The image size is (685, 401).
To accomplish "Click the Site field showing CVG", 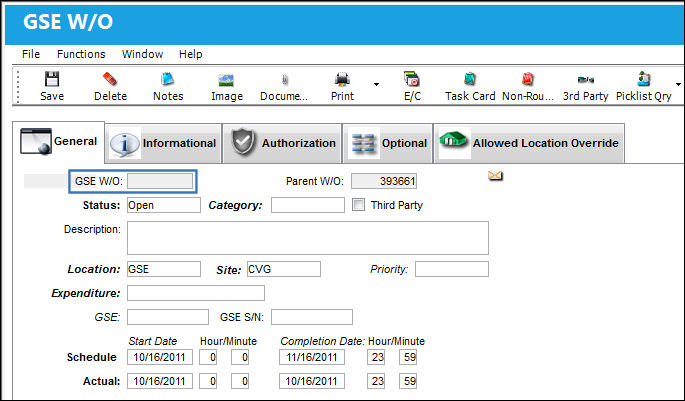I will (x=284, y=269).
